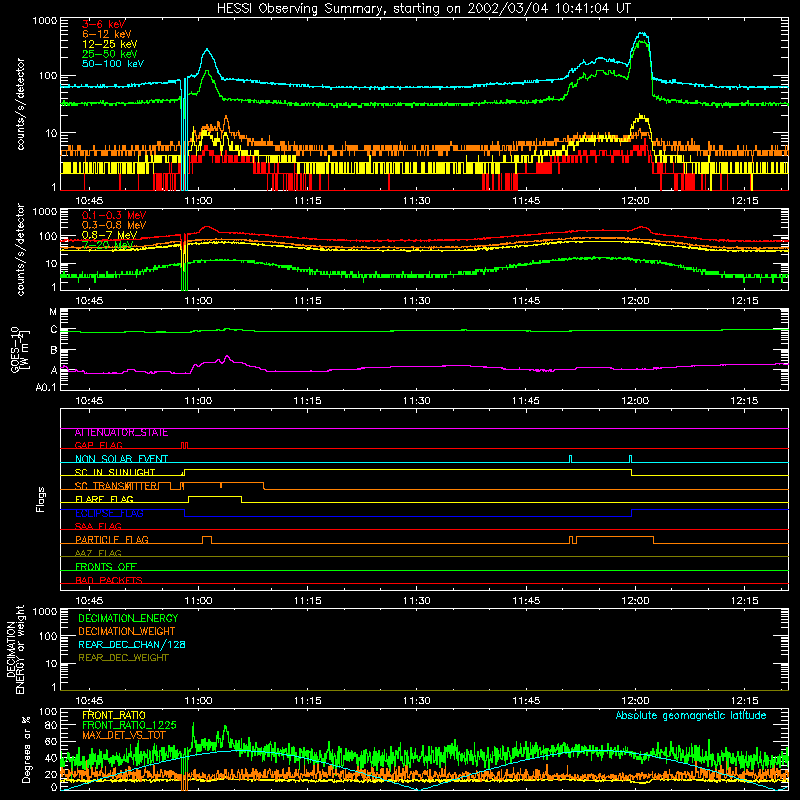Select the REAR_DEC_WEIGHT legend label
Viewport: 800px width, 800px height.
point(123,658)
